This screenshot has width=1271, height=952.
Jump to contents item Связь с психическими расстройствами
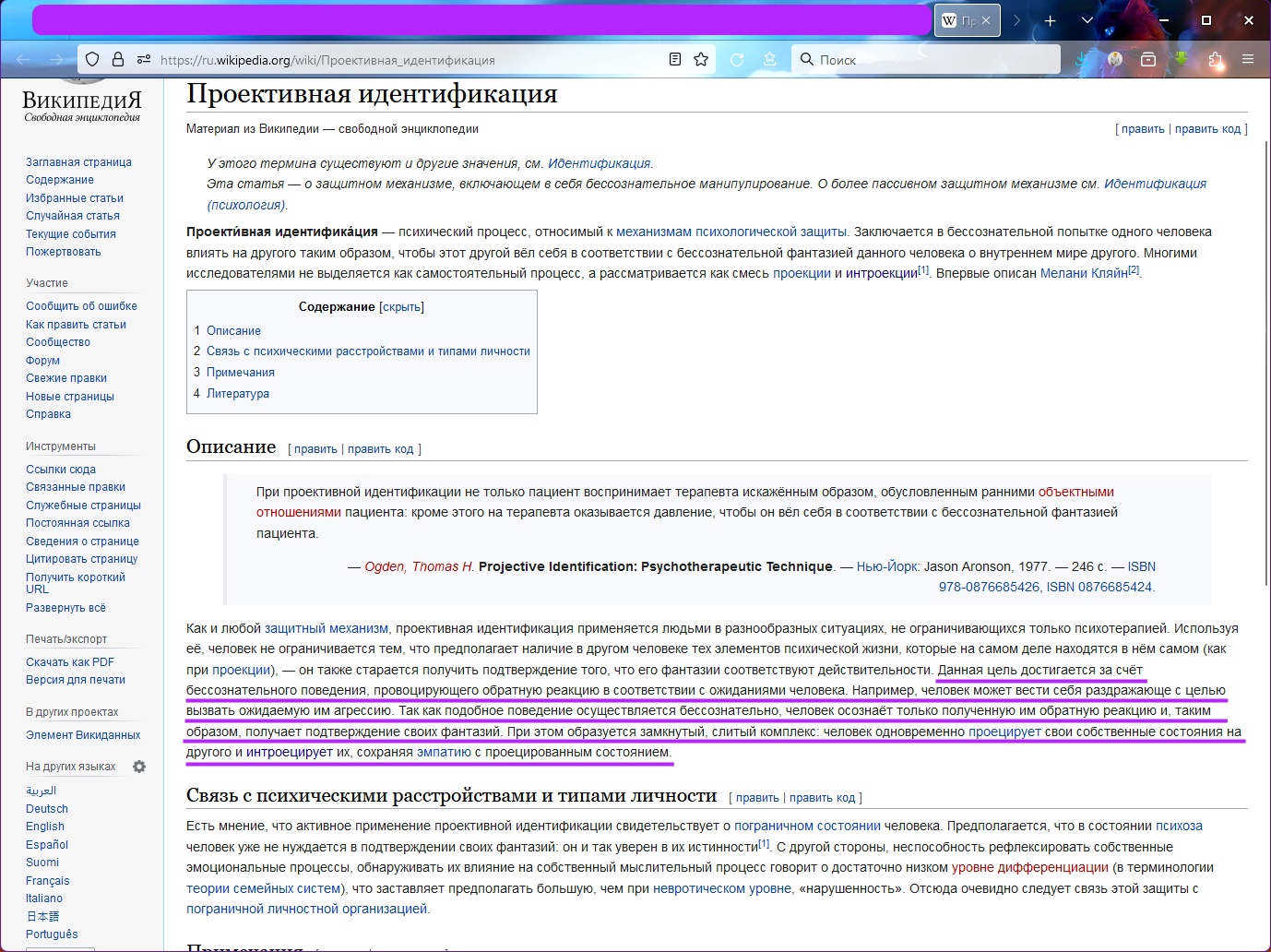click(x=368, y=351)
